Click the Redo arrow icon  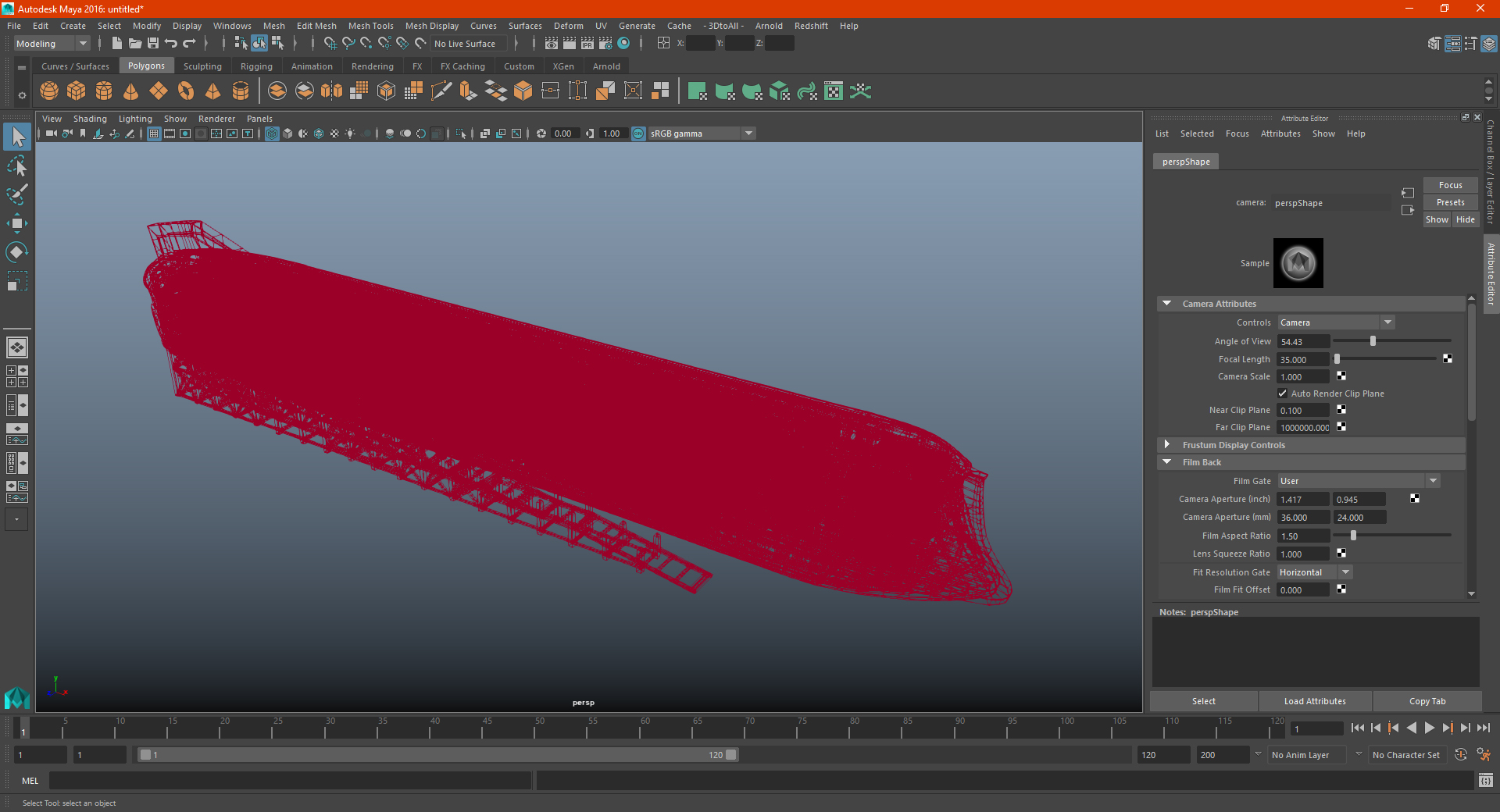(189, 44)
